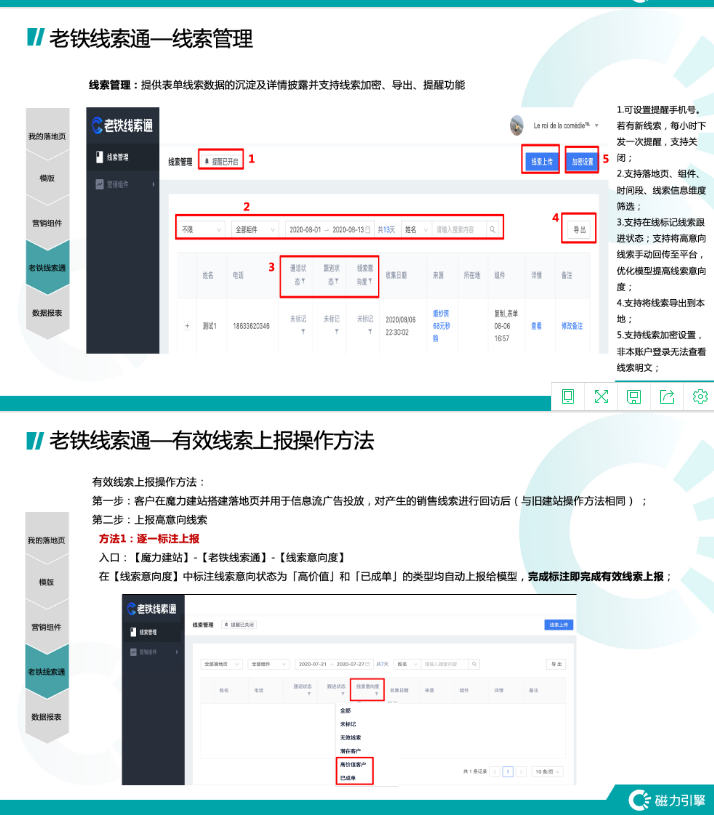Open settings via the green gear icon
Viewport: 714px width, 815px height.
pyautogui.click(x=700, y=397)
